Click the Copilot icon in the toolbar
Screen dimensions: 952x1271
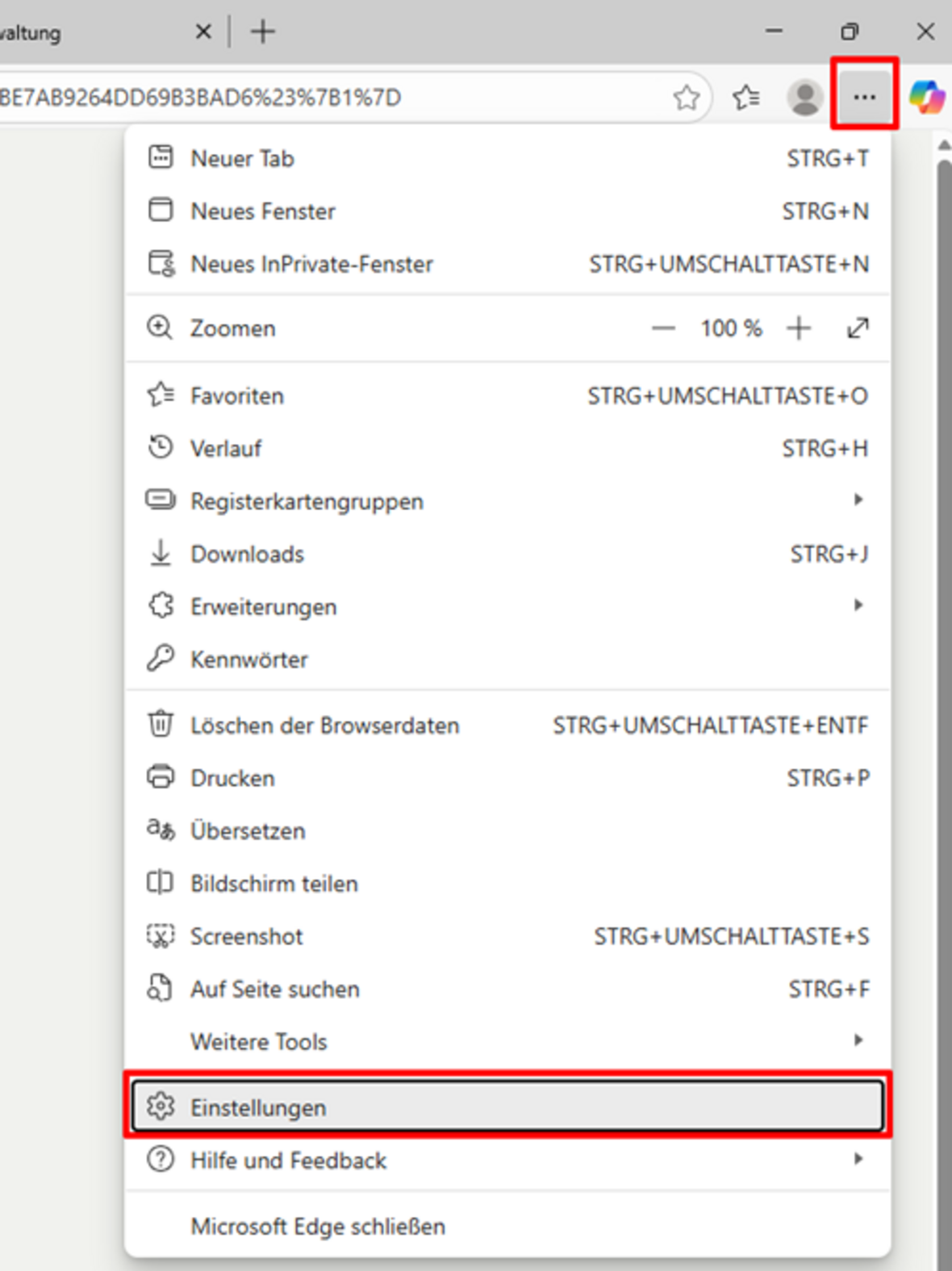[x=926, y=98]
